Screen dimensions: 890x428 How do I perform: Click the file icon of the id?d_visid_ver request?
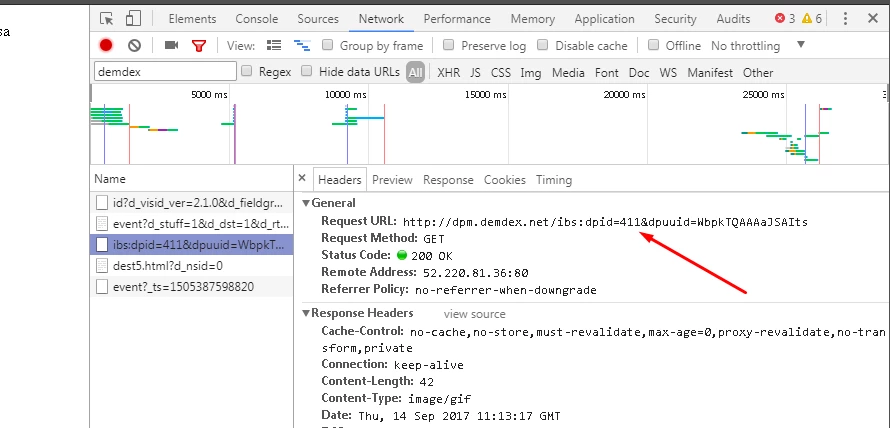tap(102, 202)
